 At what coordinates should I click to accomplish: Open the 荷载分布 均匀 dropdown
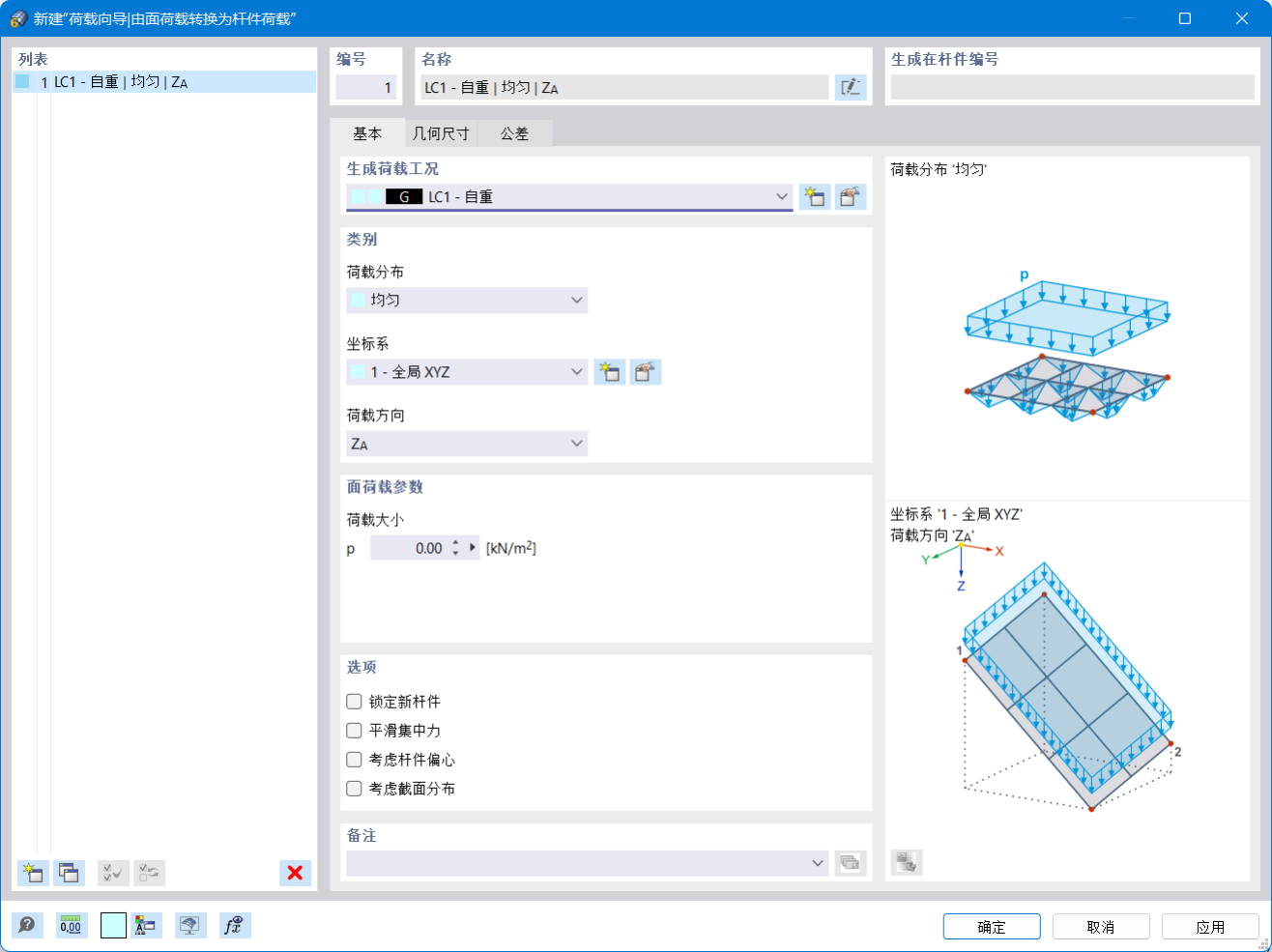467,301
